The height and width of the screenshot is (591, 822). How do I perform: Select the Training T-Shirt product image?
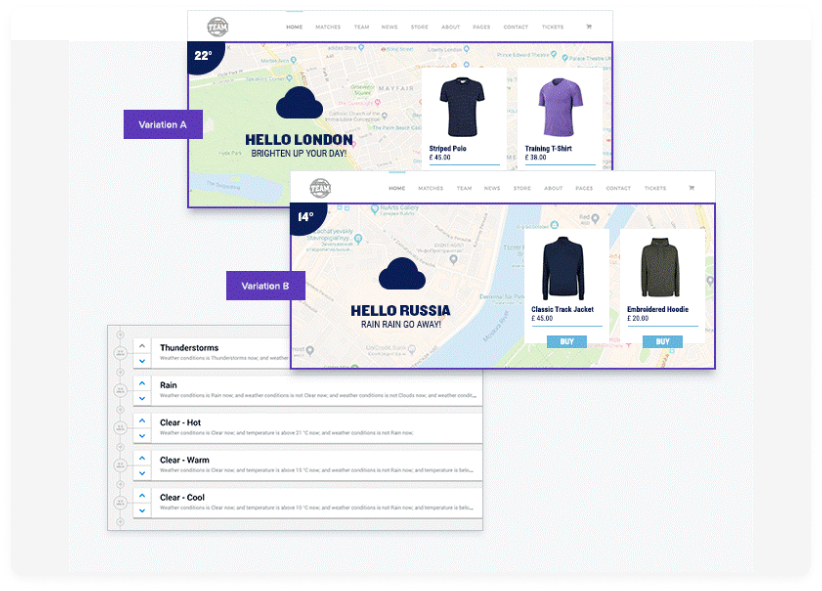point(560,107)
